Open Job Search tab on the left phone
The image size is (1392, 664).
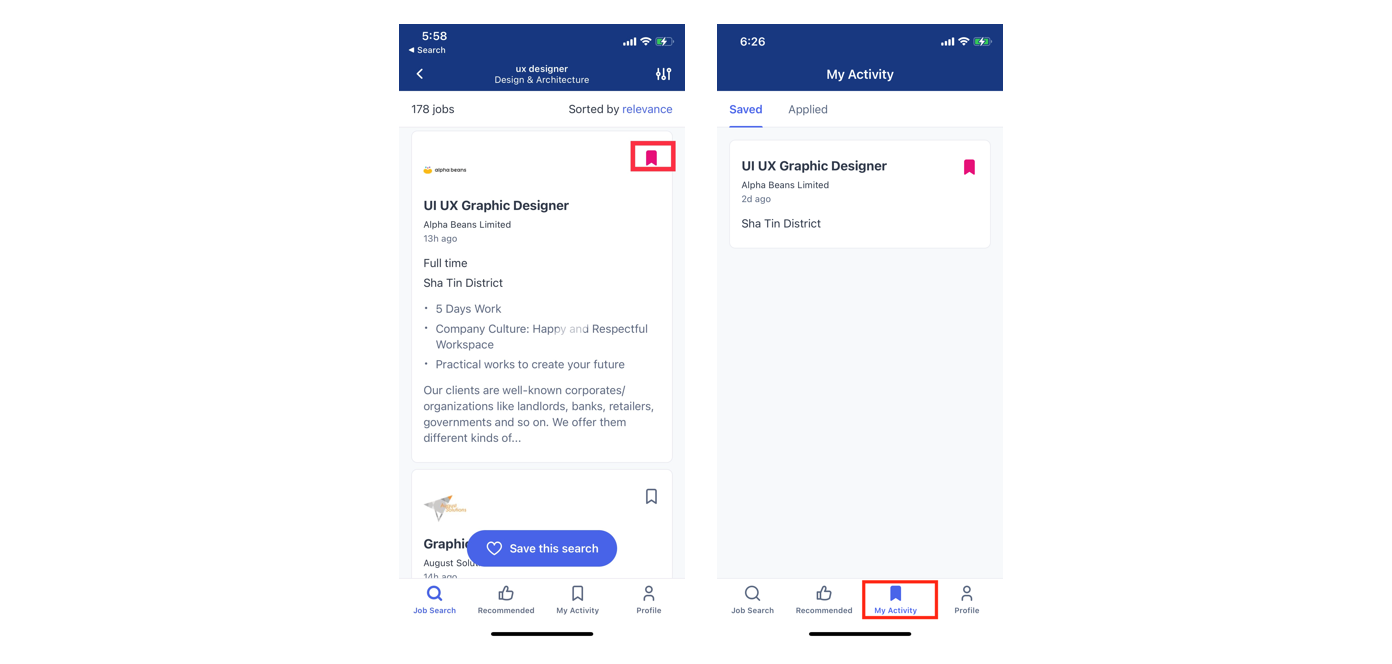tap(435, 600)
